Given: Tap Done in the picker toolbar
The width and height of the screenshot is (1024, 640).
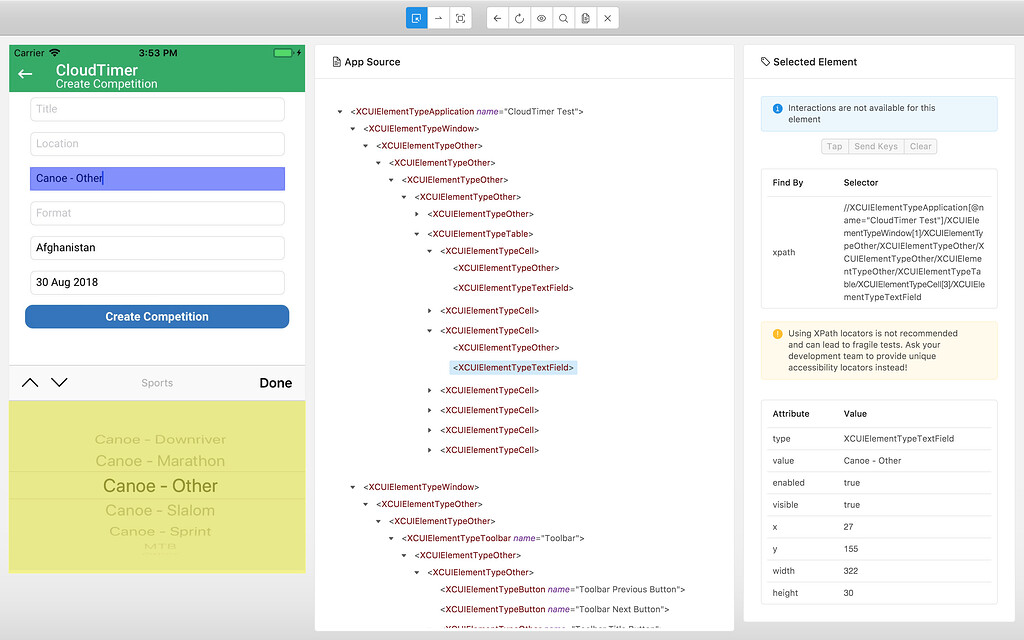Looking at the screenshot, I should [276, 383].
